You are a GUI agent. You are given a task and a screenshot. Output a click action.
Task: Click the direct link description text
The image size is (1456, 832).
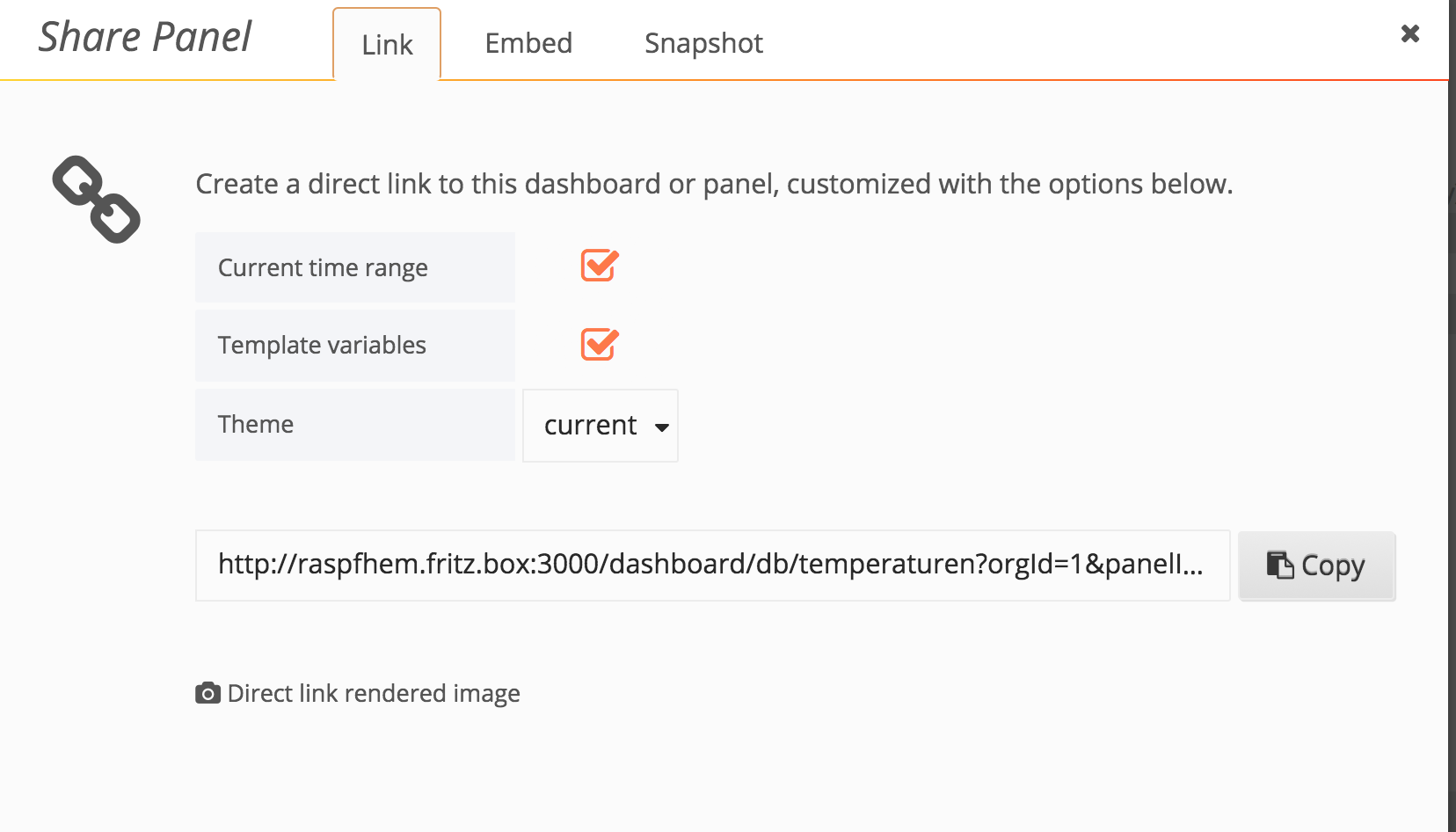pos(714,184)
